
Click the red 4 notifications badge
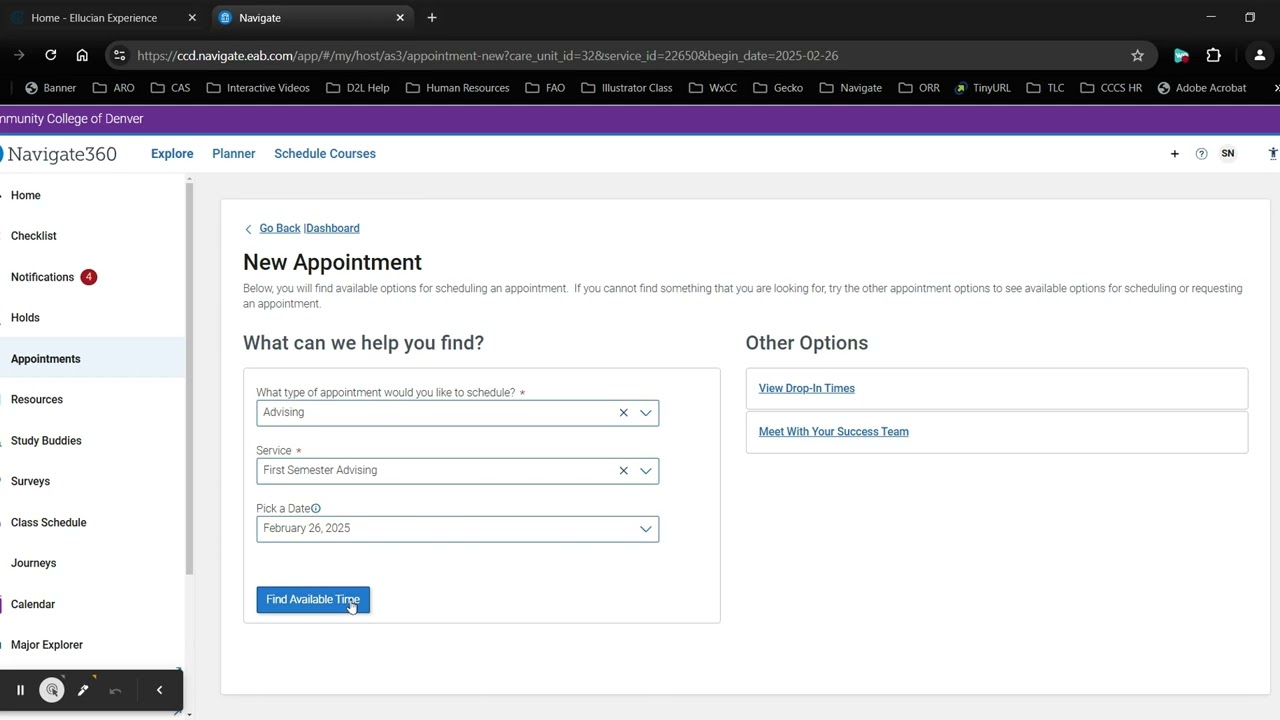[89, 277]
